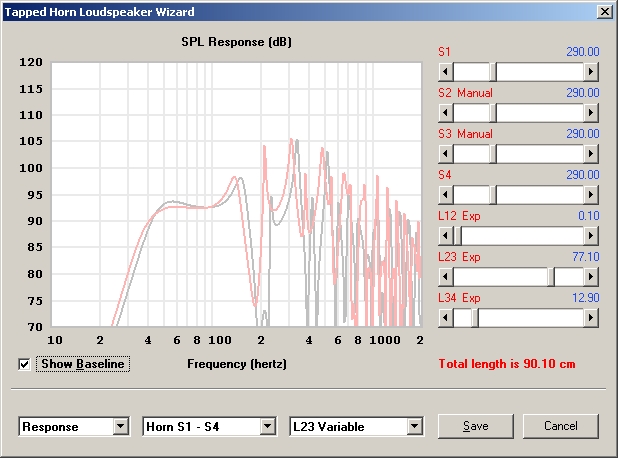The width and height of the screenshot is (618, 458).
Task: Click the L34 Exp value 12.90
Action: tap(586, 298)
